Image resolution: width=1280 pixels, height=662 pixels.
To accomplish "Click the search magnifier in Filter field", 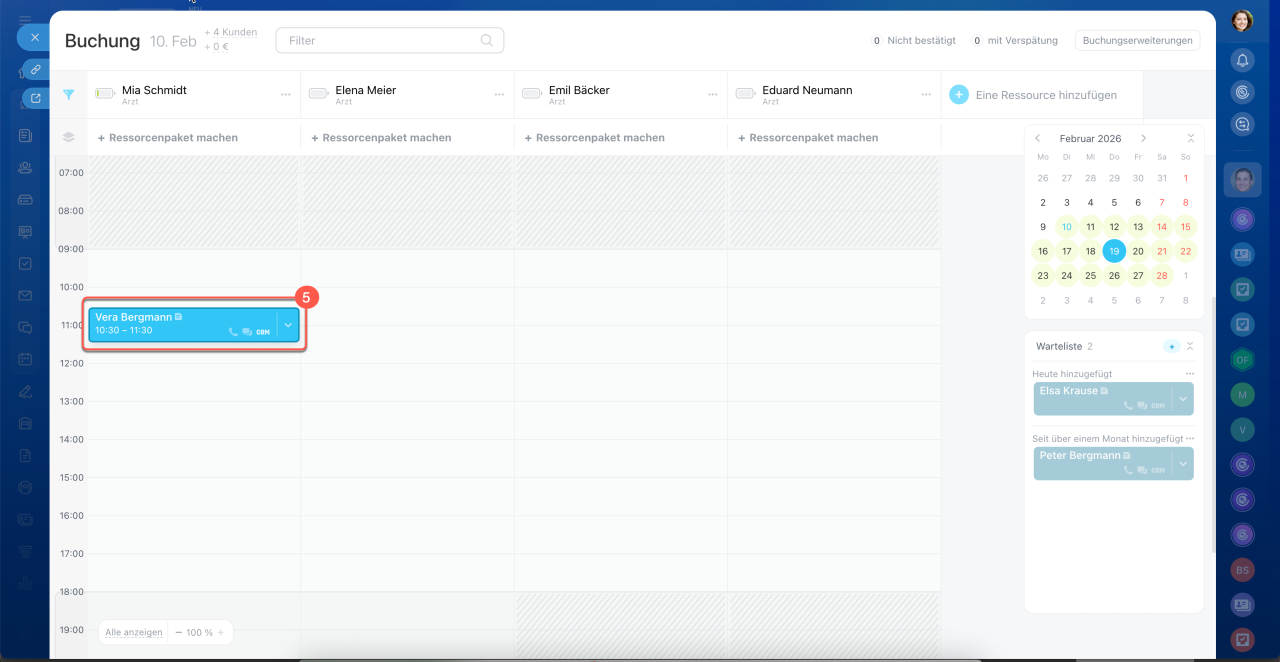I will (487, 40).
